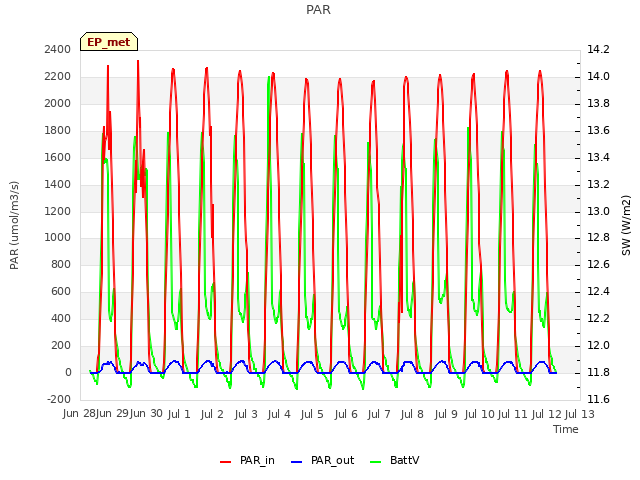This screenshot has width=640, height=480.
Task: Click the PAR_in legend entry
Action: tap(247, 460)
